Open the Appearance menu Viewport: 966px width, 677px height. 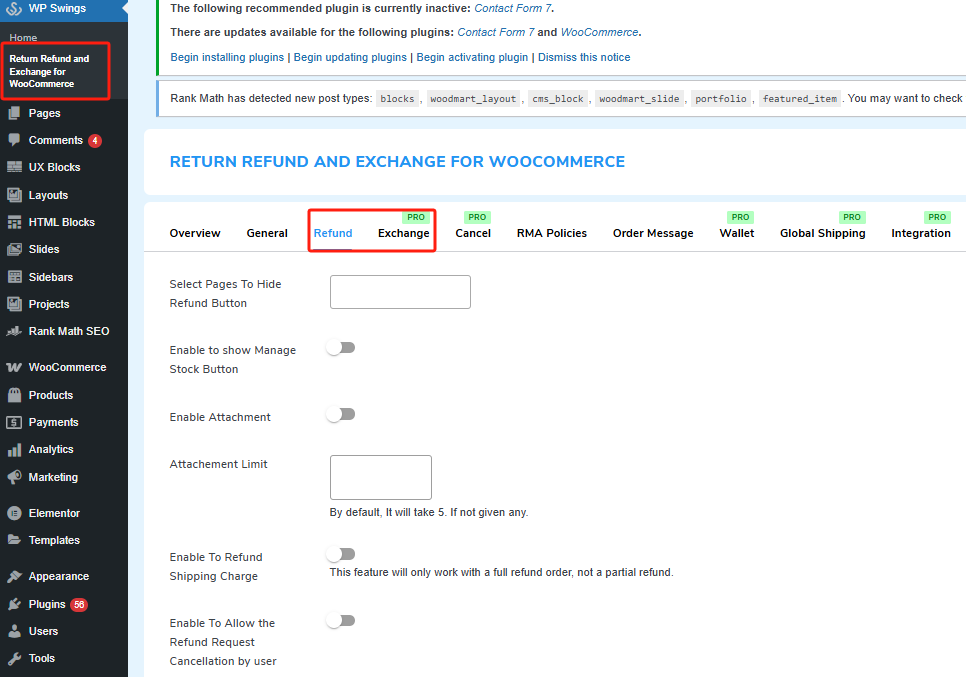tap(62, 576)
